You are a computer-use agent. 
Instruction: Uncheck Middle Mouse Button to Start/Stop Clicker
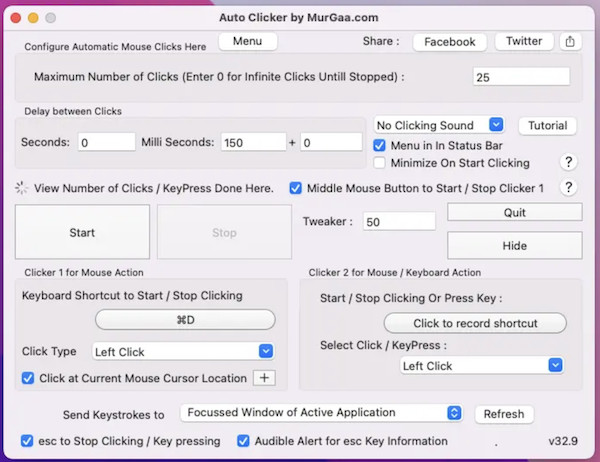point(296,188)
